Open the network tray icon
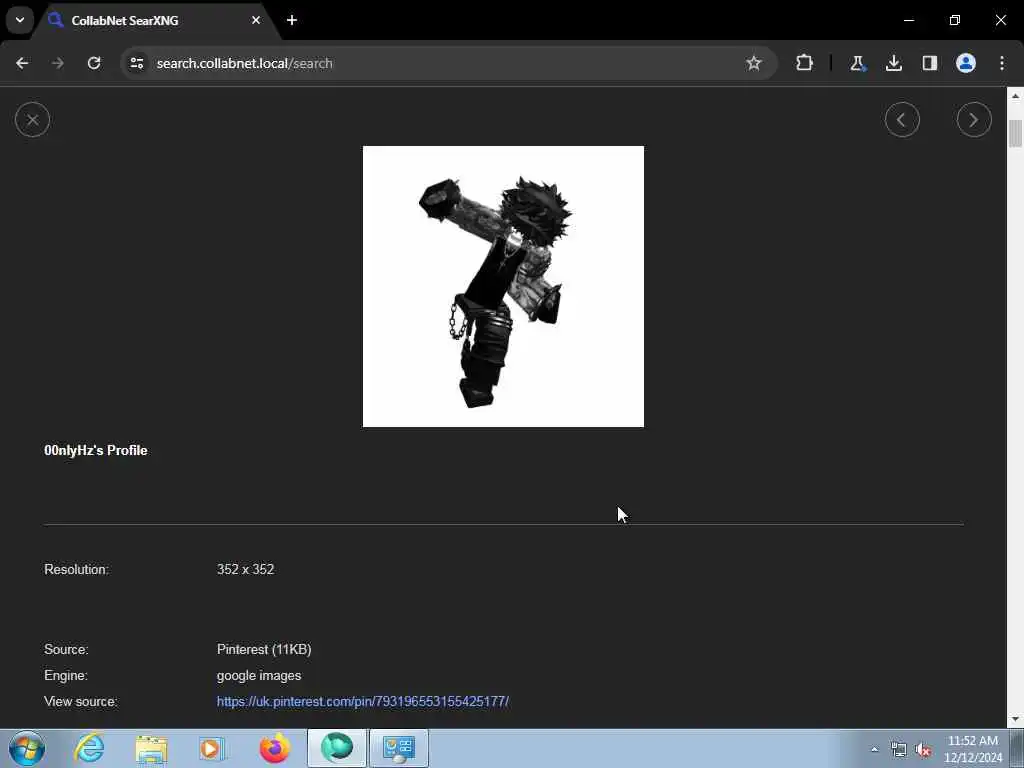1024x768 pixels. click(899, 750)
